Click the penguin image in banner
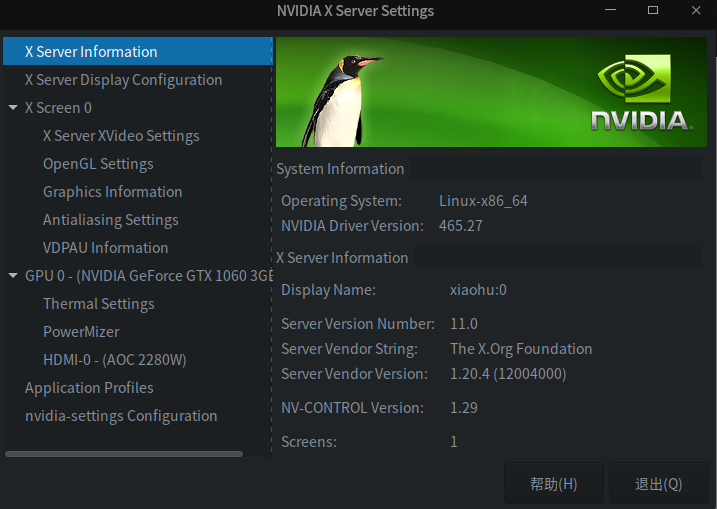The width and height of the screenshot is (717, 509). pos(340,95)
